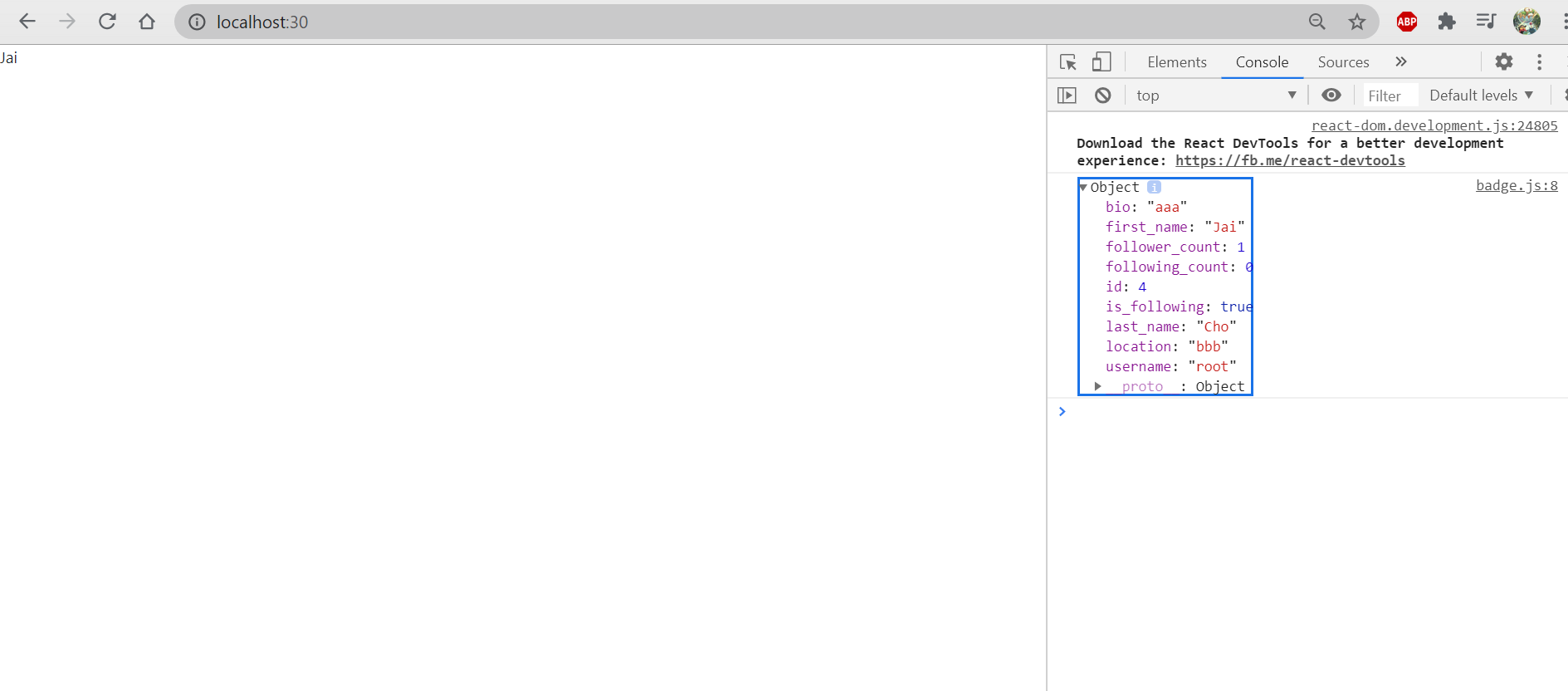Open react-dom.development.js:24805 source link
The image size is (1568, 691).
(1434, 125)
